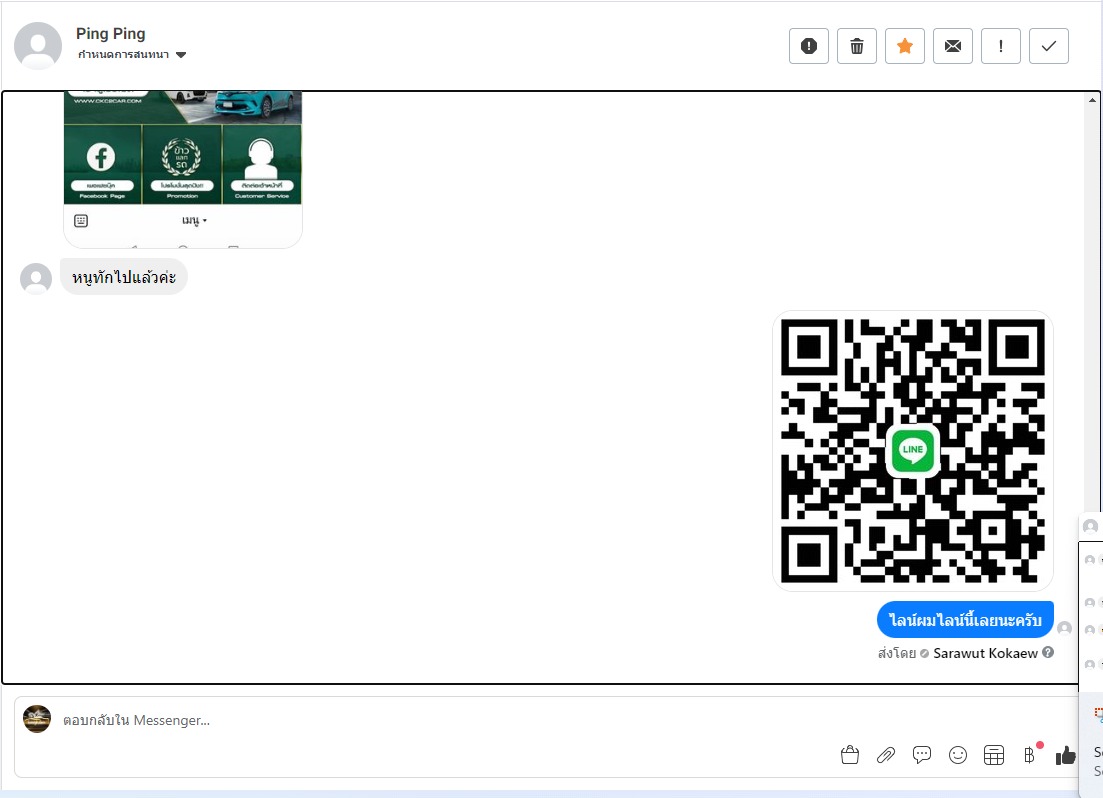Open shopping bag products icon in composer
Screen dimensions: 1103x798
[x=850, y=755]
